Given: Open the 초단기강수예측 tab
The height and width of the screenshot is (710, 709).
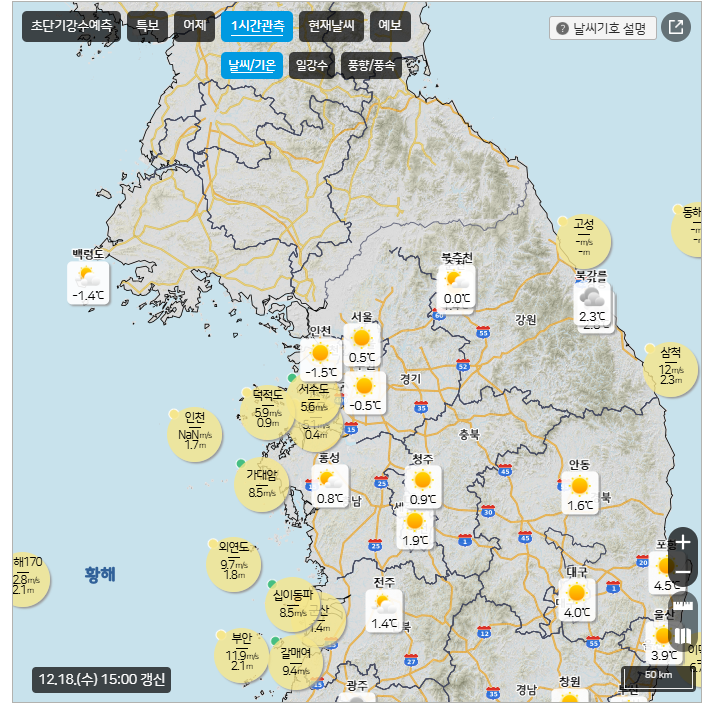Looking at the screenshot, I should pos(71,26).
